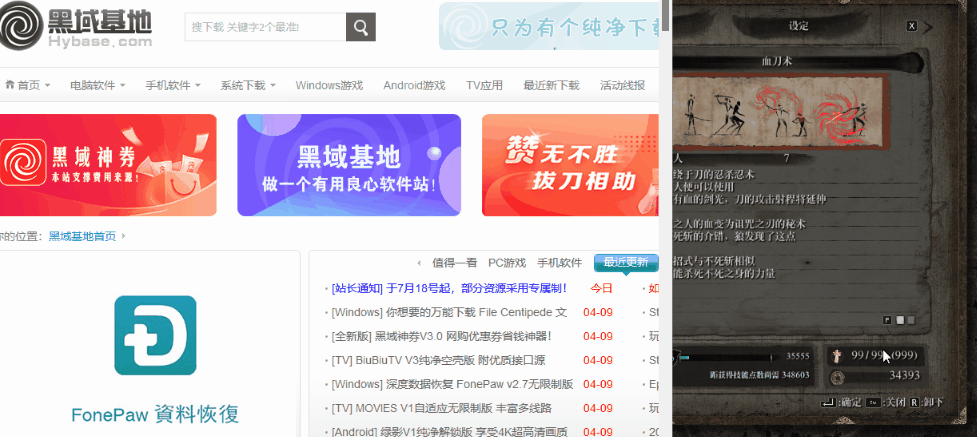This screenshot has width=977, height=437.
Task: Click the R 卸下 unequip prompt
Action: (x=926, y=403)
